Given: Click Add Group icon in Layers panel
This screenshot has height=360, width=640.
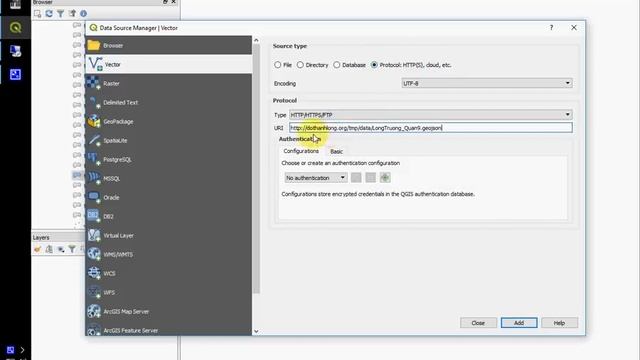Looking at the screenshot, I should [49, 249].
